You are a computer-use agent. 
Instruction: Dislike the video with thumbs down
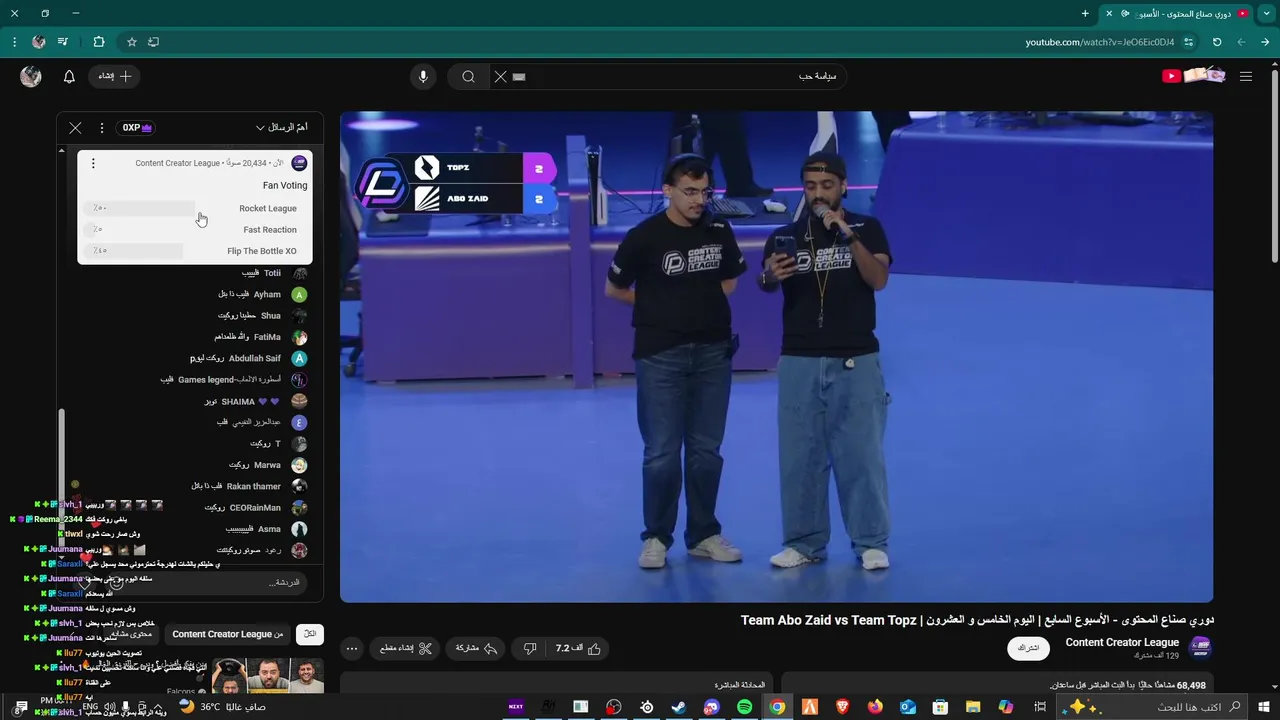[x=530, y=648]
